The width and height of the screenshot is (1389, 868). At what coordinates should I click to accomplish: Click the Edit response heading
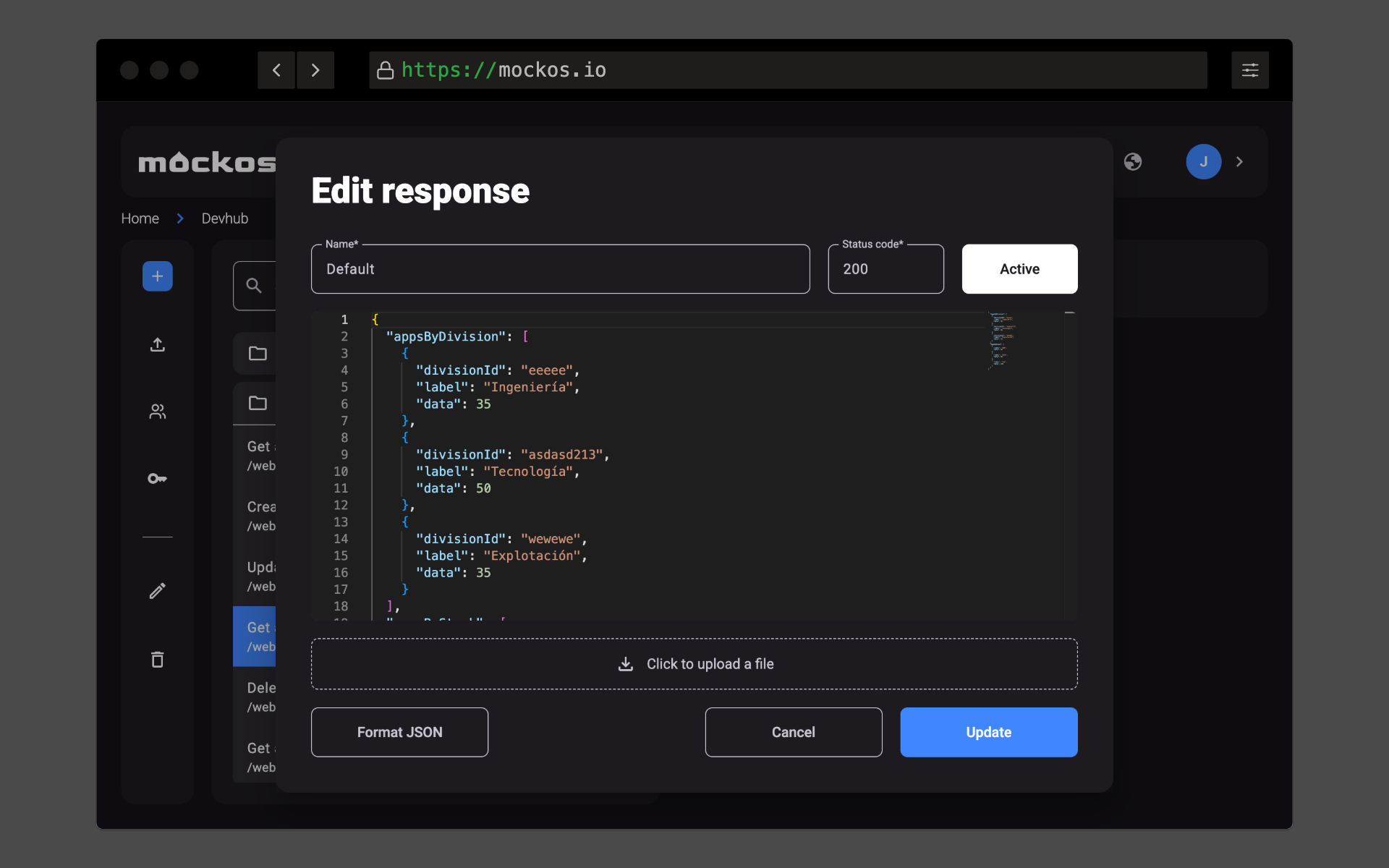[x=420, y=191]
